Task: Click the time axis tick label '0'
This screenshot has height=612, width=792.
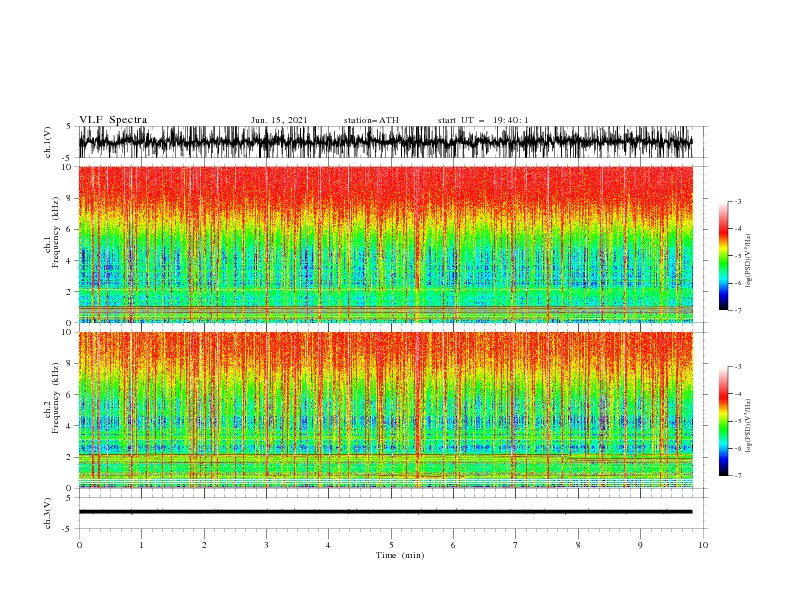Action: point(79,545)
